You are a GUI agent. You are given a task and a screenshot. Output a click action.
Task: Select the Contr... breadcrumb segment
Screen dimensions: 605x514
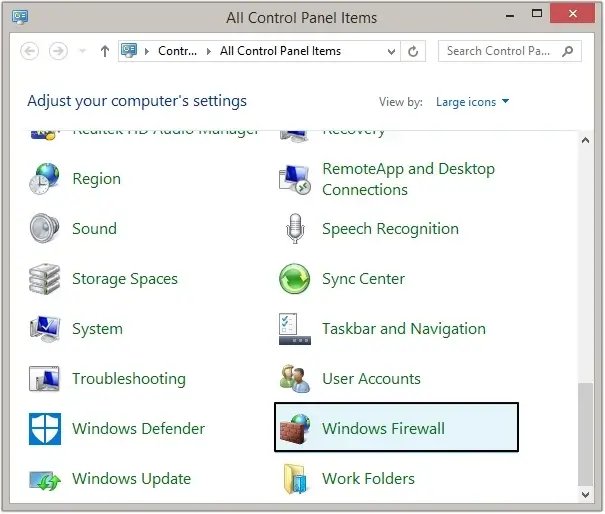point(177,51)
